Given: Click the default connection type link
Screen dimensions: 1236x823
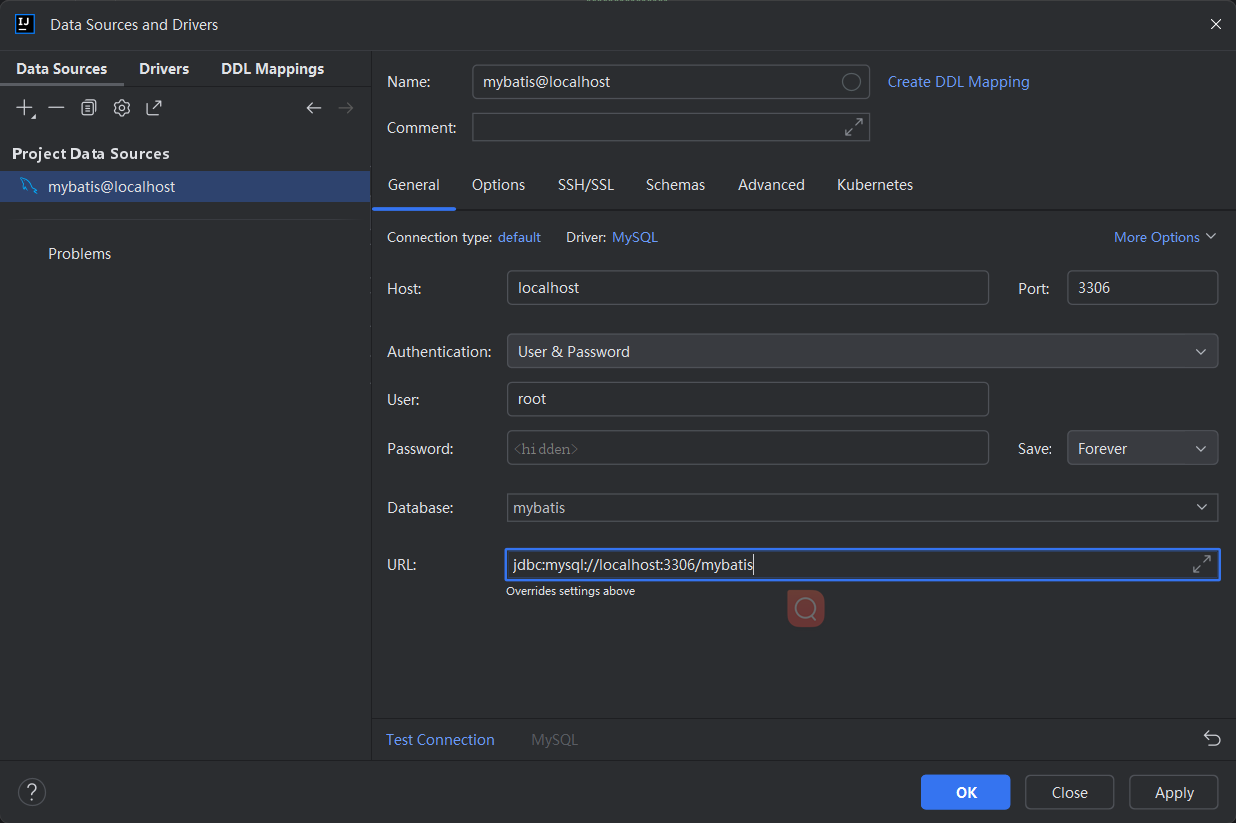Looking at the screenshot, I should point(519,237).
